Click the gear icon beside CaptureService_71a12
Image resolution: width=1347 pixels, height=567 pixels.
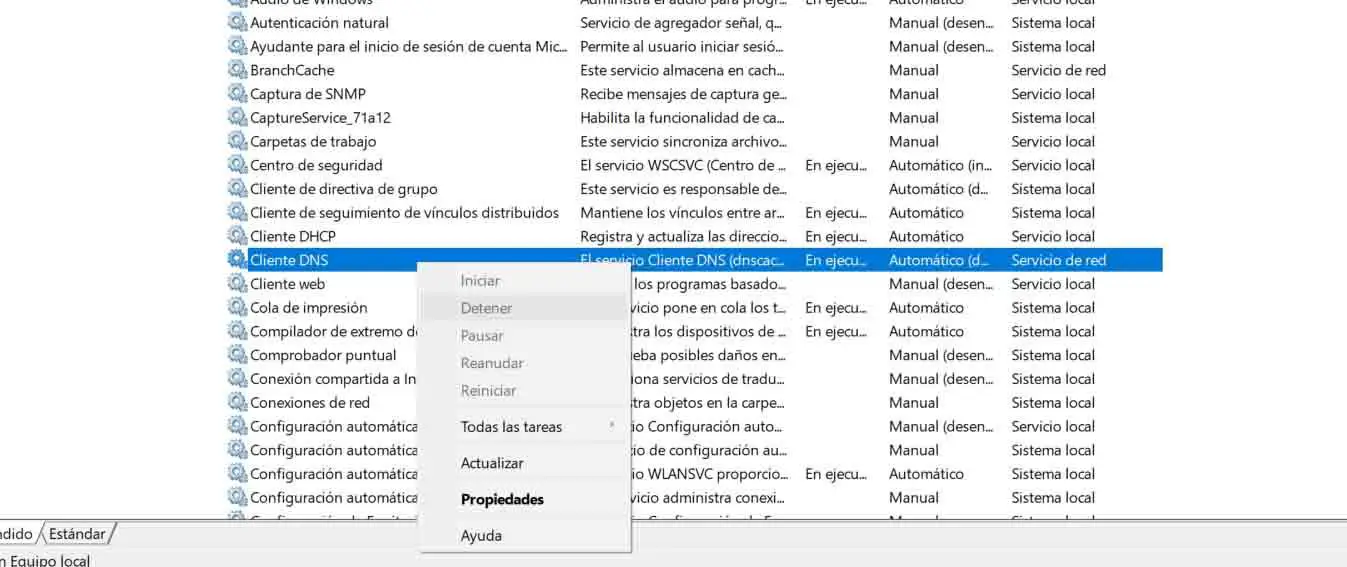point(237,117)
